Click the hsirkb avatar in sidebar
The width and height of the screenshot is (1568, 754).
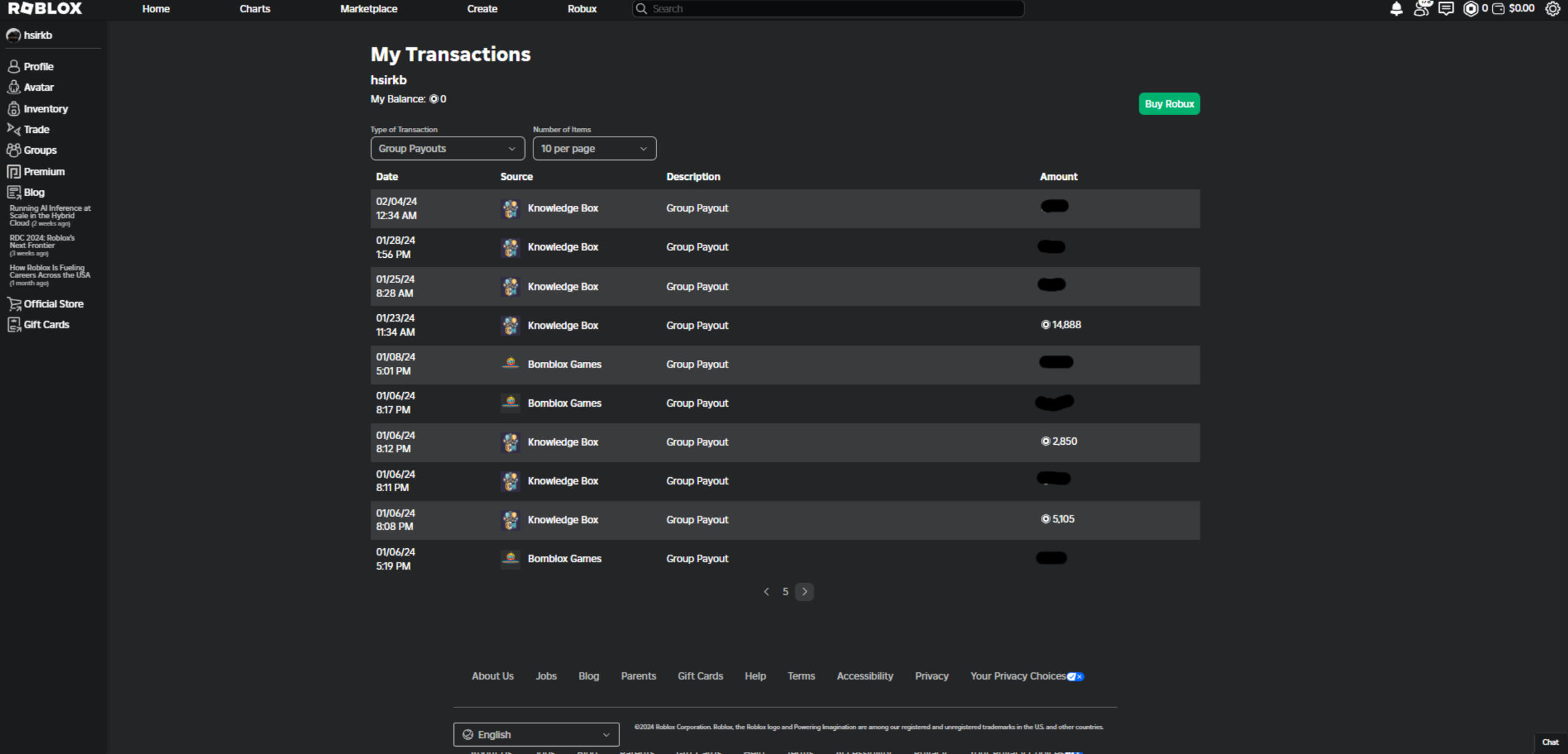pyautogui.click(x=13, y=36)
